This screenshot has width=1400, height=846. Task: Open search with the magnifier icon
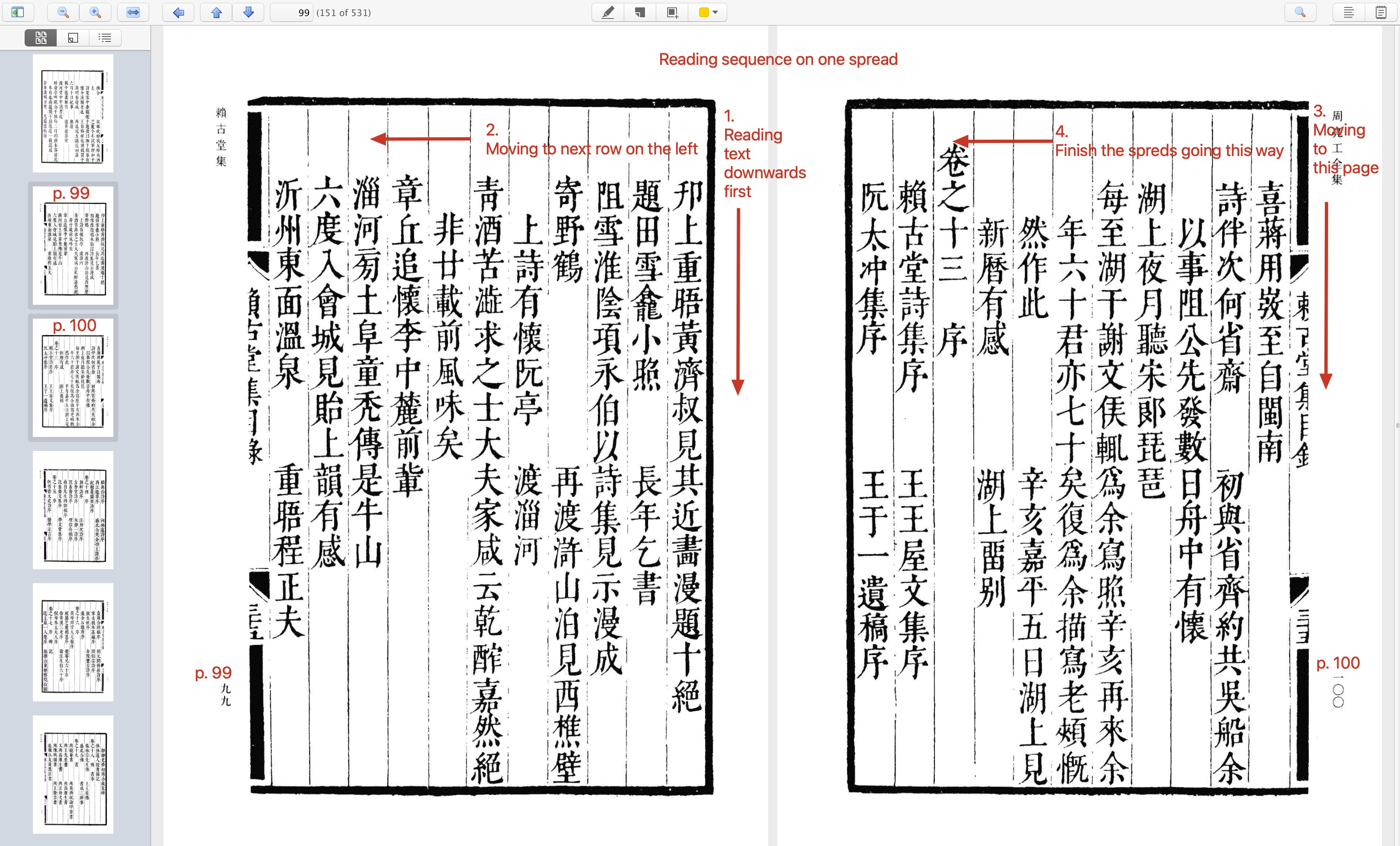[1300, 12]
